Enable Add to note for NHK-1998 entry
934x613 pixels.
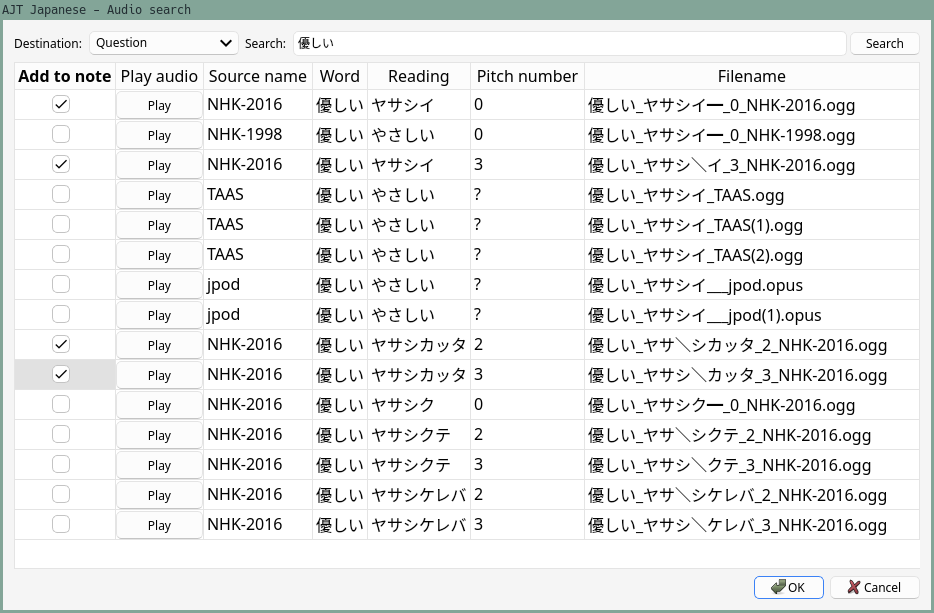point(61,133)
